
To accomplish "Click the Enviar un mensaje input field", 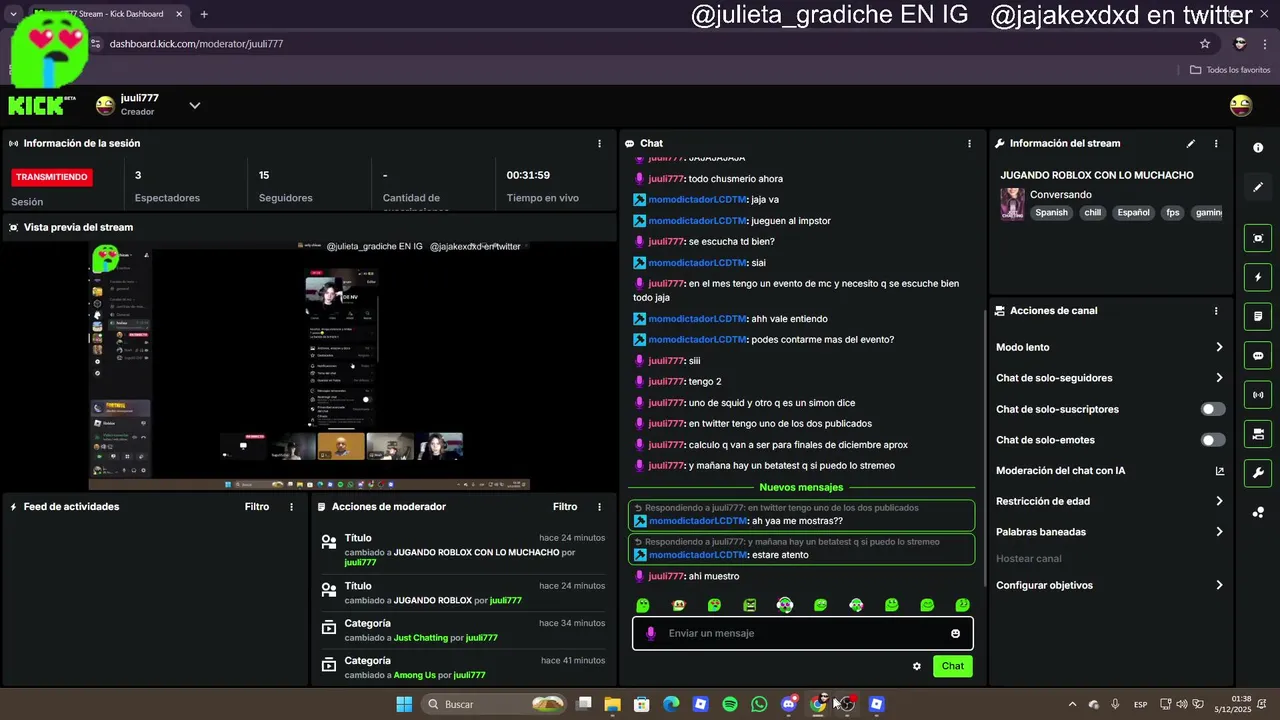I will click(803, 634).
